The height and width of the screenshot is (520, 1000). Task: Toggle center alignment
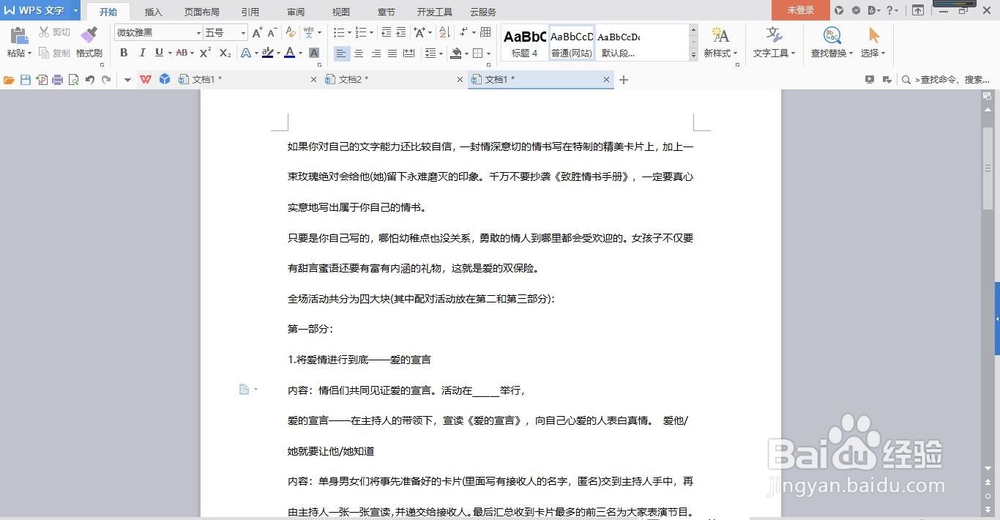359,54
